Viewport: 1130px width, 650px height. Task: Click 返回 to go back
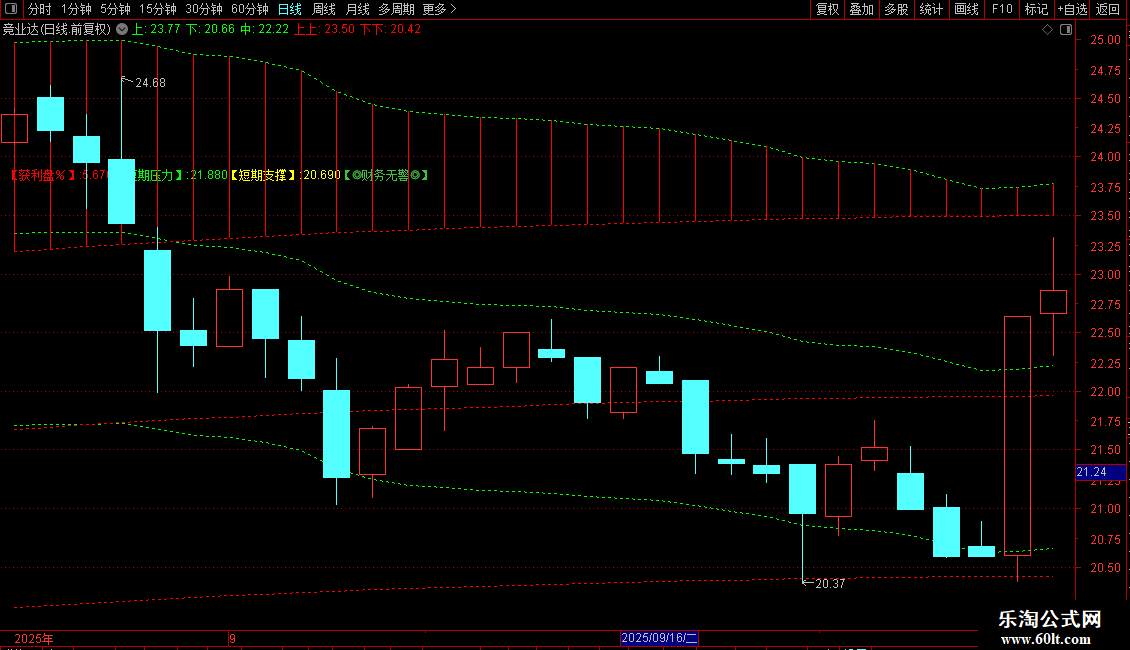click(1108, 9)
